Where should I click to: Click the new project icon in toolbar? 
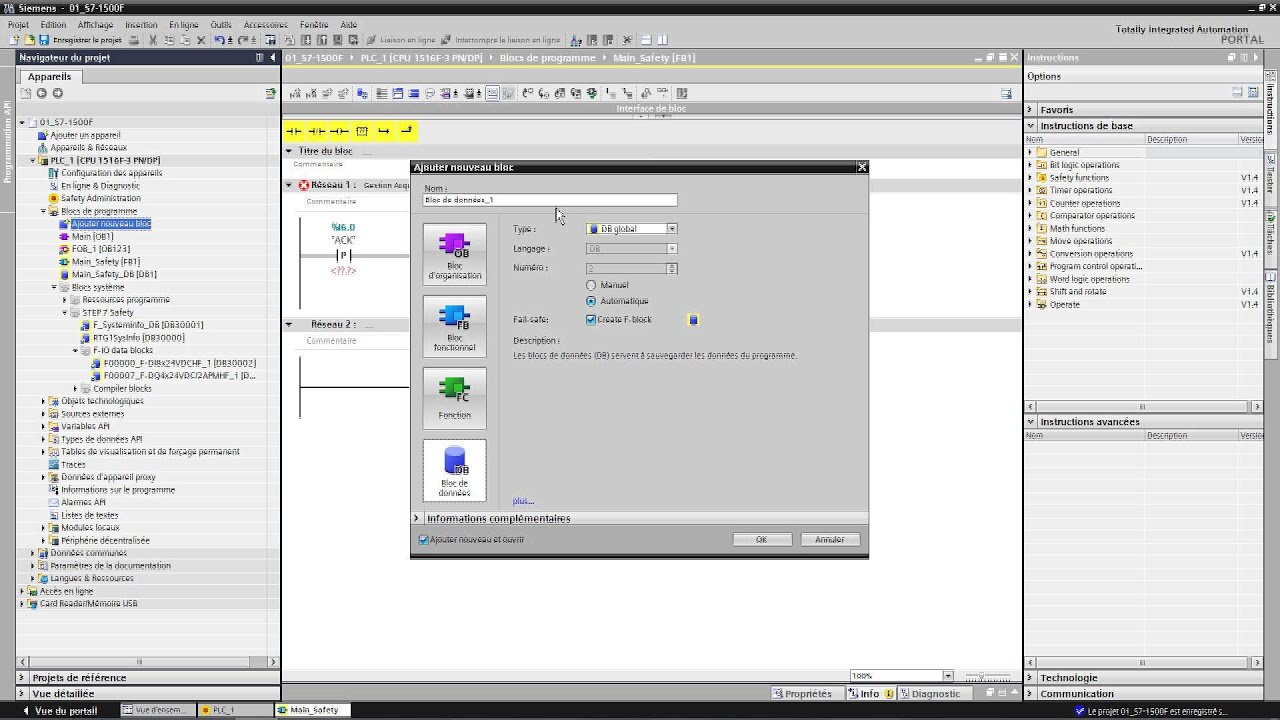coord(14,40)
